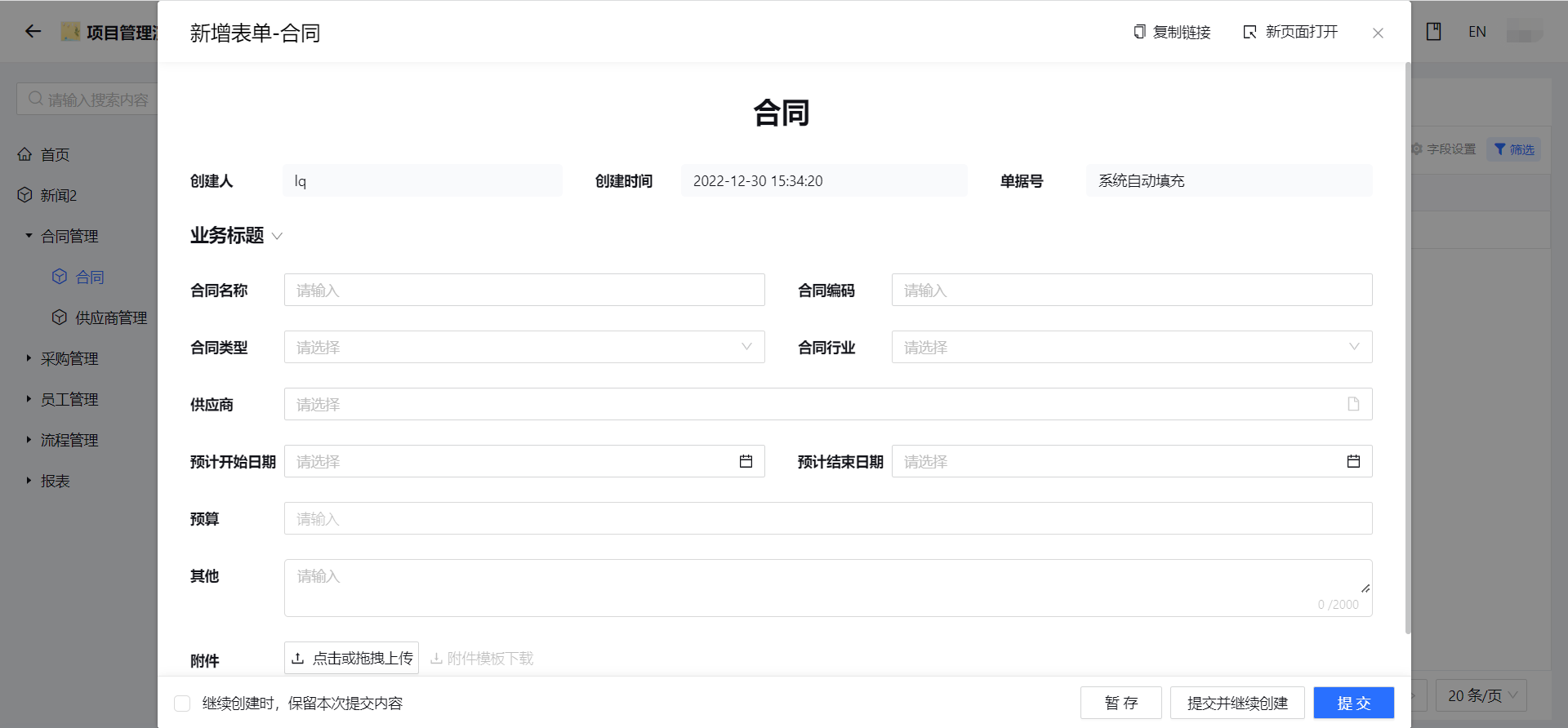Close the new contract form dialog
Image resolution: width=1568 pixels, height=728 pixels.
[x=1378, y=33]
